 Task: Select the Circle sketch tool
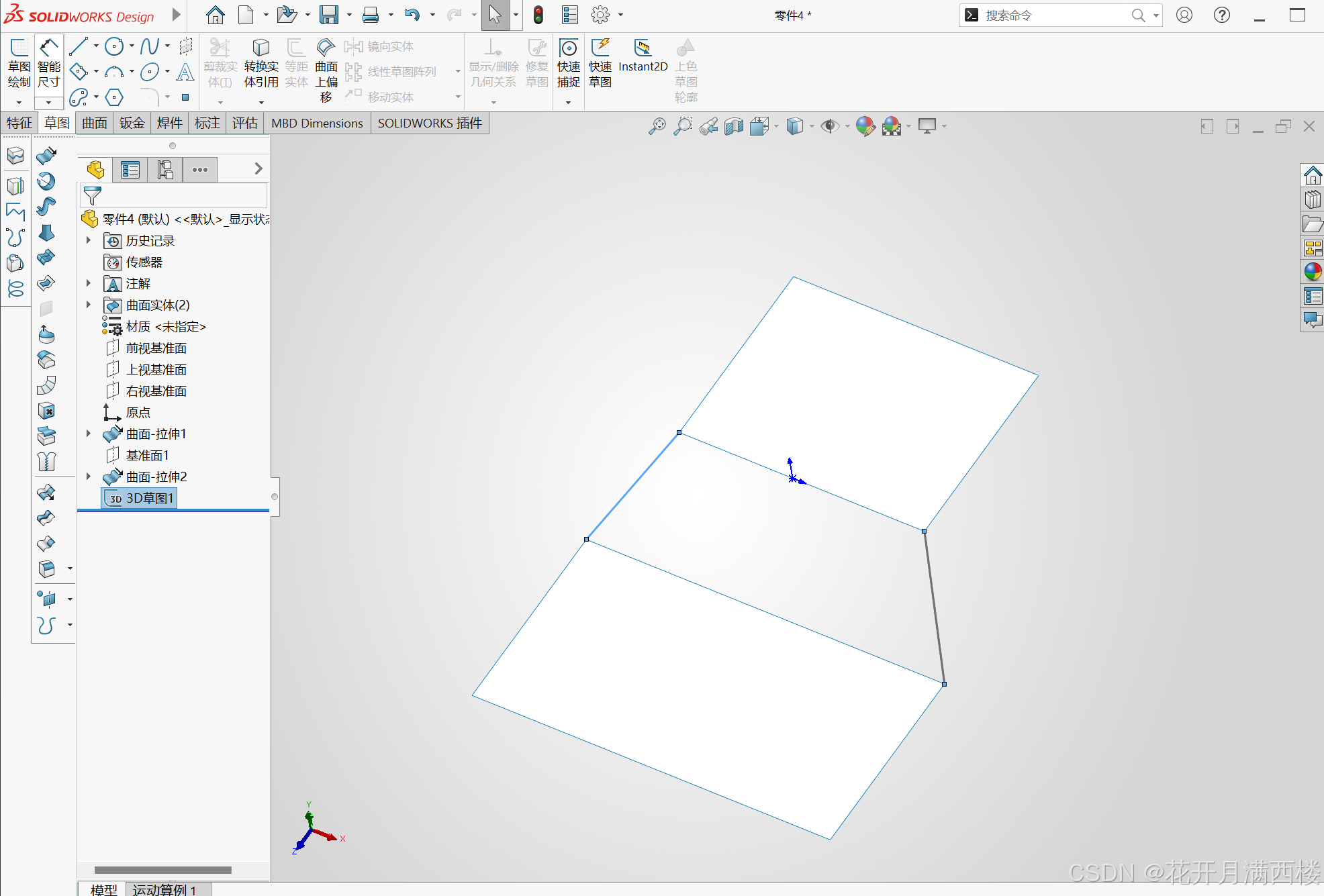coord(114,46)
